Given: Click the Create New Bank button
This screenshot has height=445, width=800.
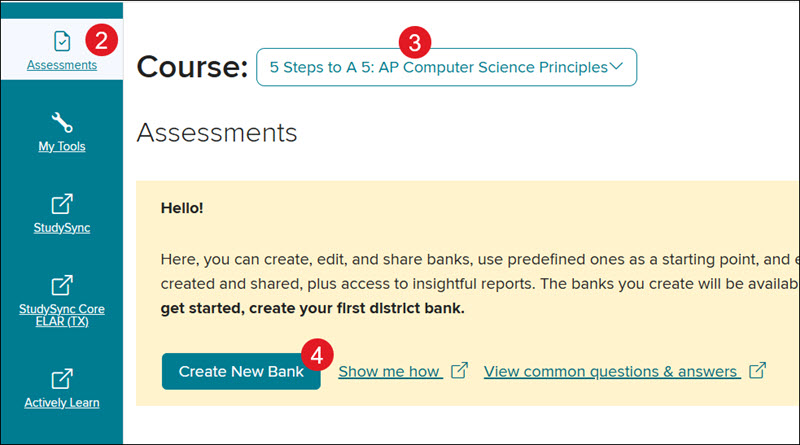Looking at the screenshot, I should (241, 372).
